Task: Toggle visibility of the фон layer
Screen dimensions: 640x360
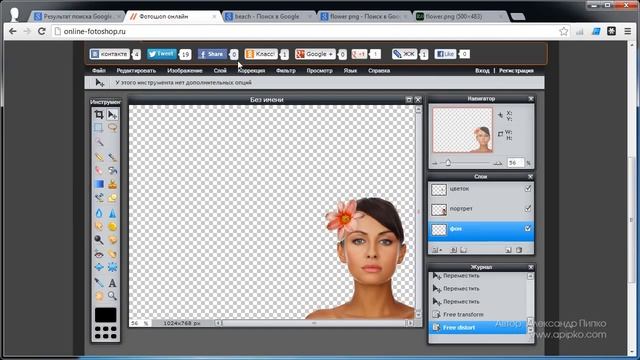Action: pyautogui.click(x=528, y=229)
